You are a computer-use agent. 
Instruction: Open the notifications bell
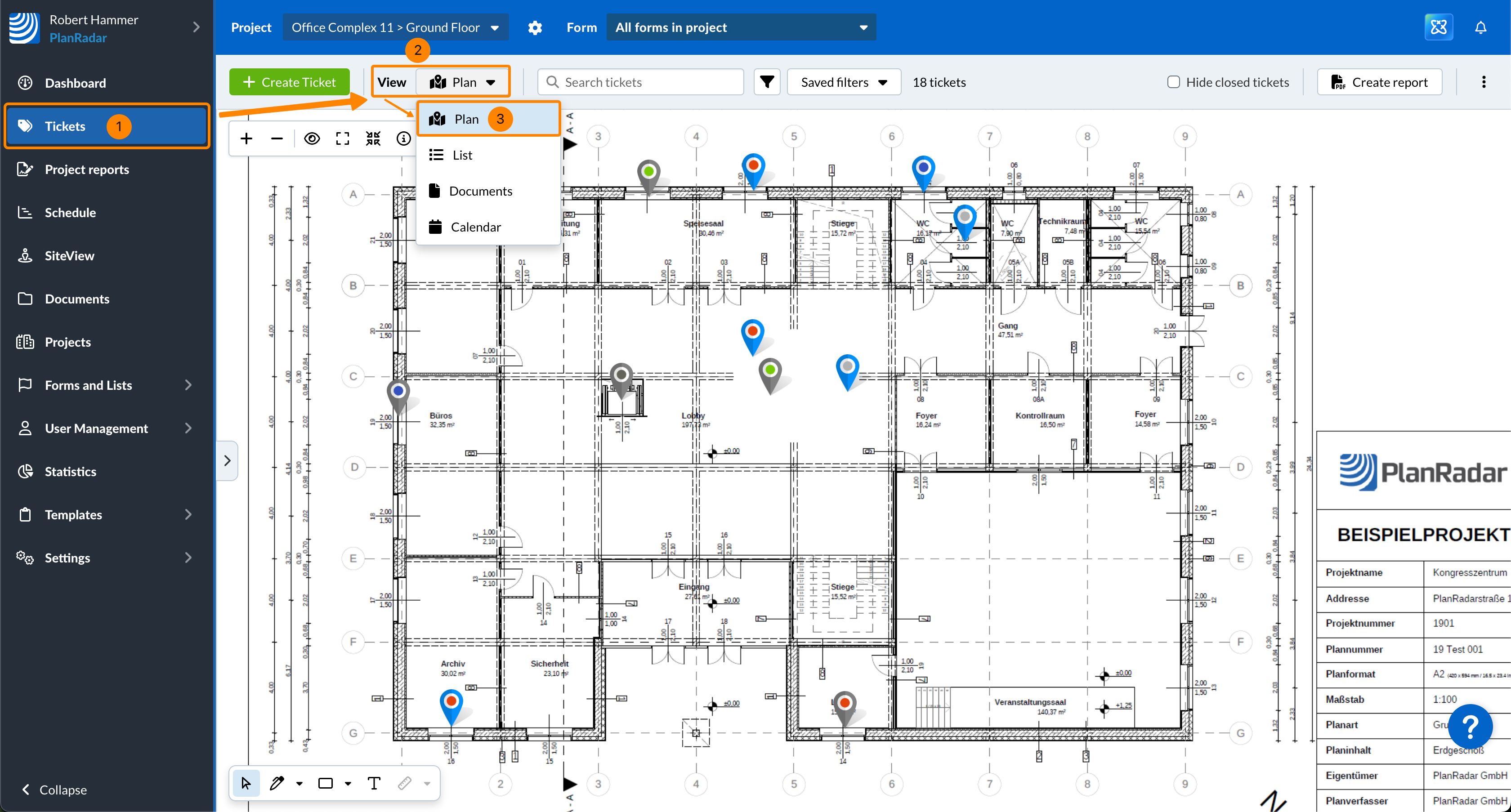click(1480, 27)
